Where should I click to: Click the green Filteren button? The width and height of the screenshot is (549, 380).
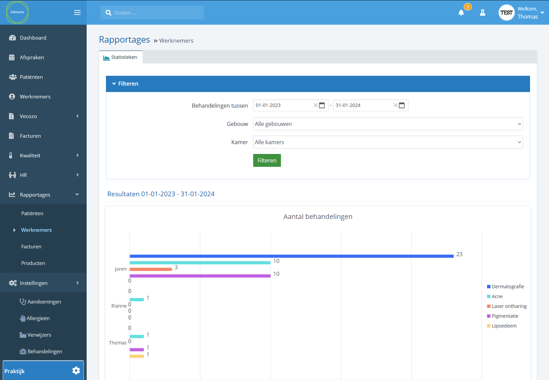(x=267, y=160)
